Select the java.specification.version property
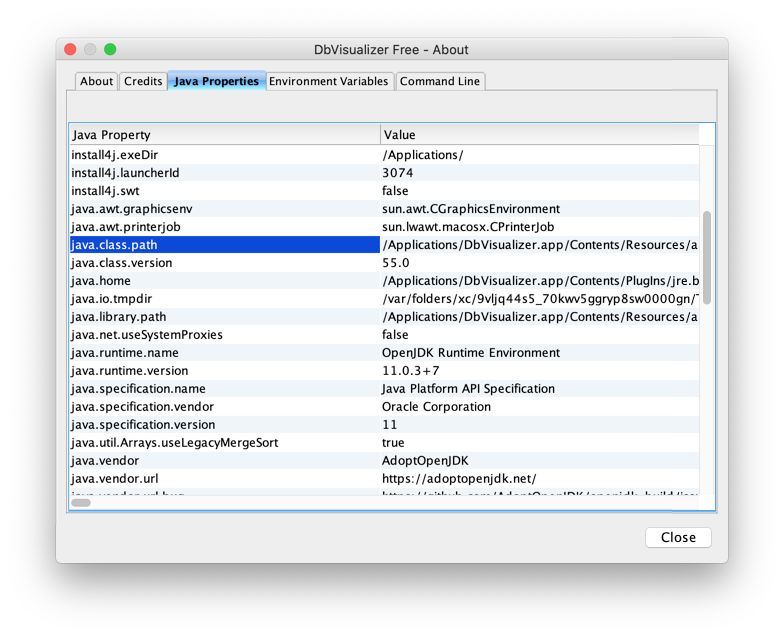 [224, 425]
